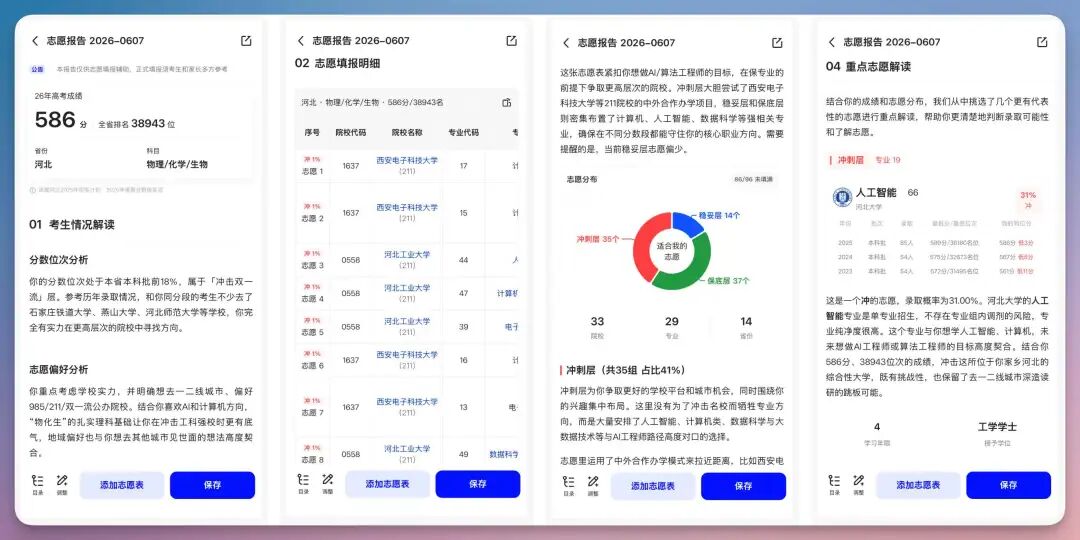Click the 院校名称 column header
1080x540 pixels.
click(x=407, y=132)
